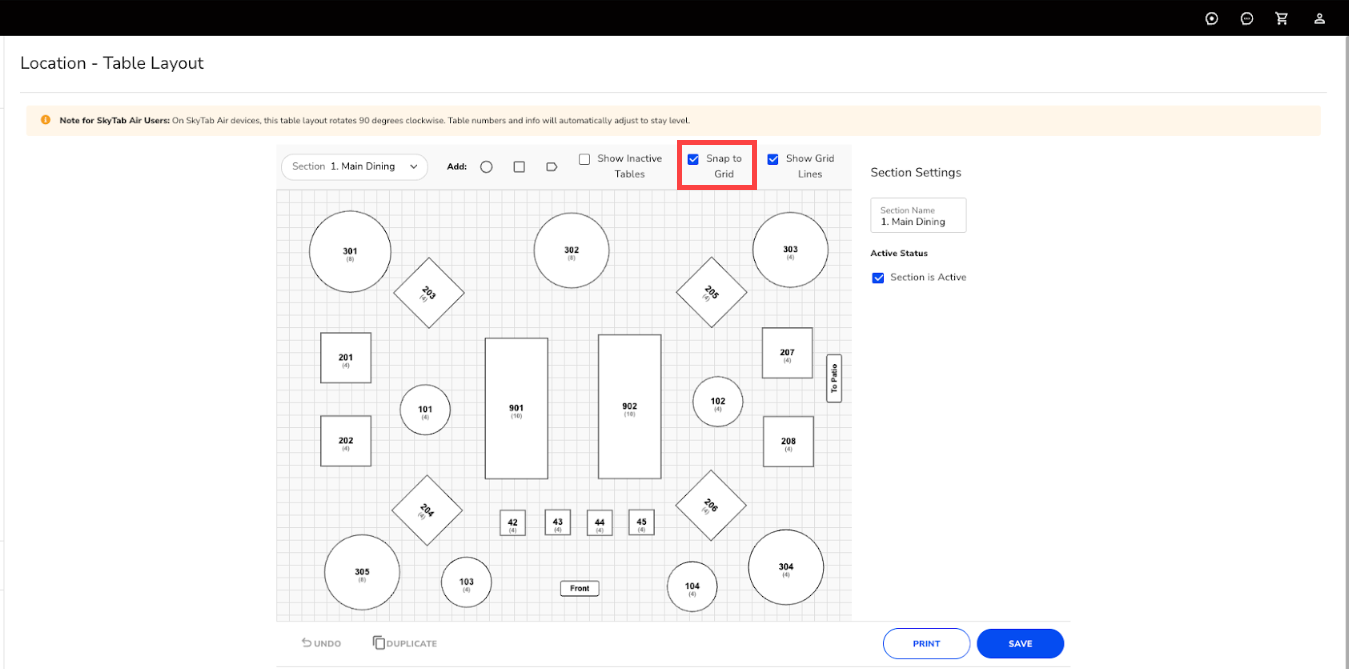Click the Print button
1349x669 pixels.
tap(926, 644)
